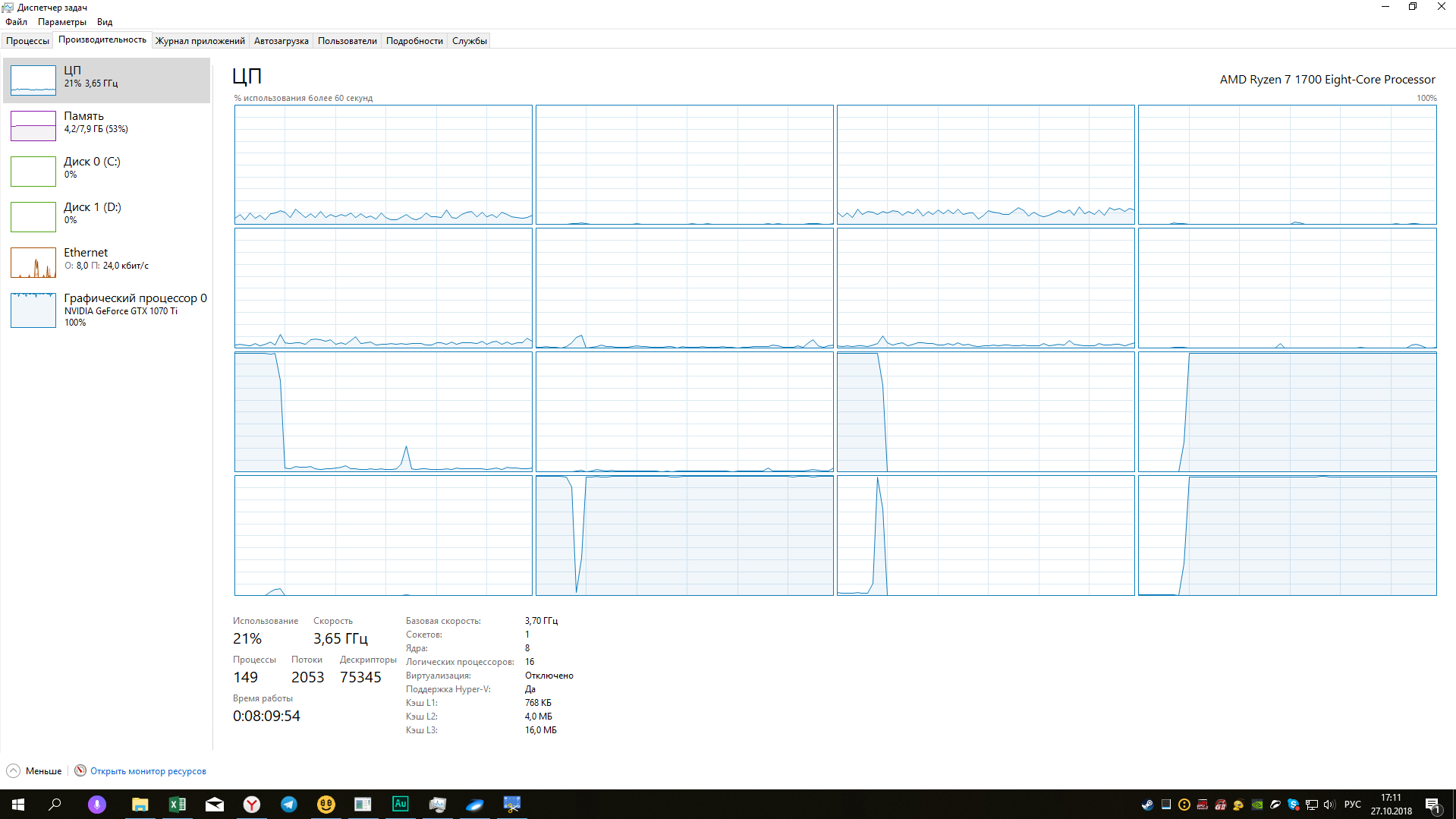Switch to the Процессы tab
Screen dimensions: 1456x819
click(x=27, y=41)
